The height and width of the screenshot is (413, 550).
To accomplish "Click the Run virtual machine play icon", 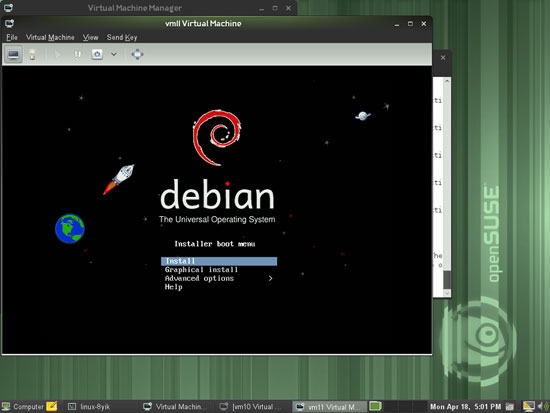I will coord(58,54).
